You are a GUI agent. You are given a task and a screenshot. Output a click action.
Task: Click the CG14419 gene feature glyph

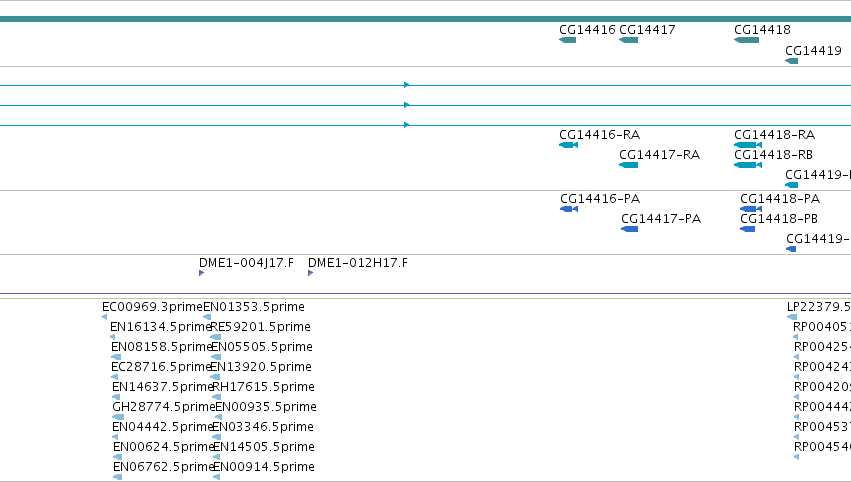click(x=791, y=61)
